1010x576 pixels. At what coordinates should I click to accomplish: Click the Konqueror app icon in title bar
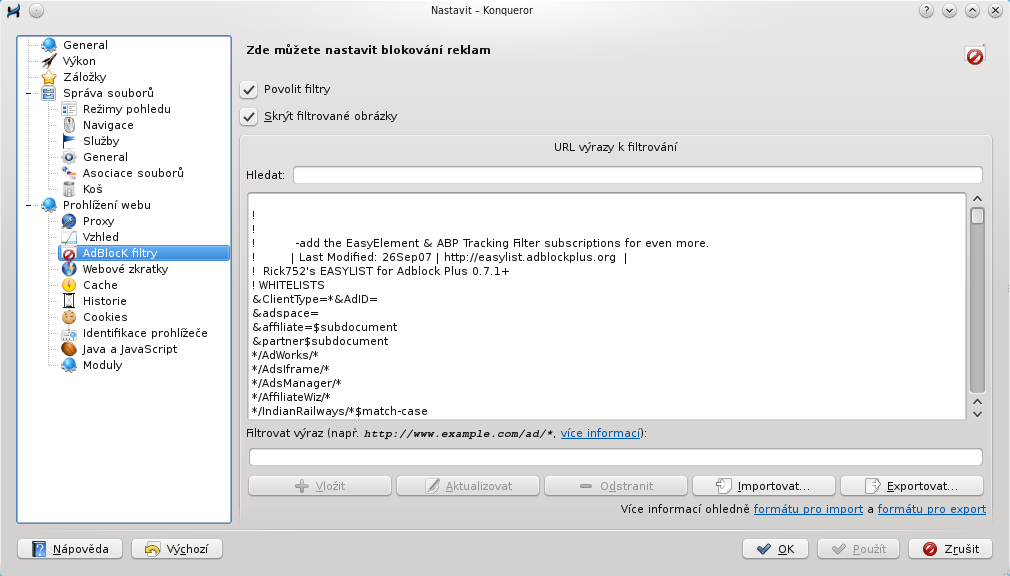pyautogui.click(x=13, y=10)
